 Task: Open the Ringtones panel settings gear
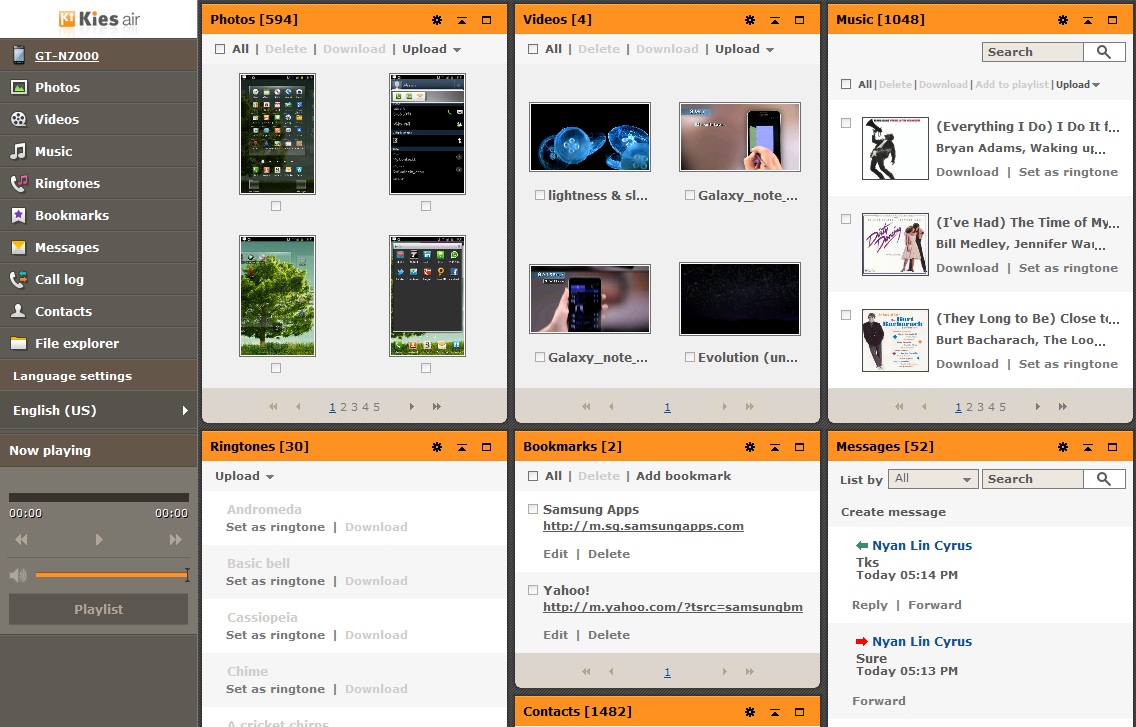tap(437, 447)
